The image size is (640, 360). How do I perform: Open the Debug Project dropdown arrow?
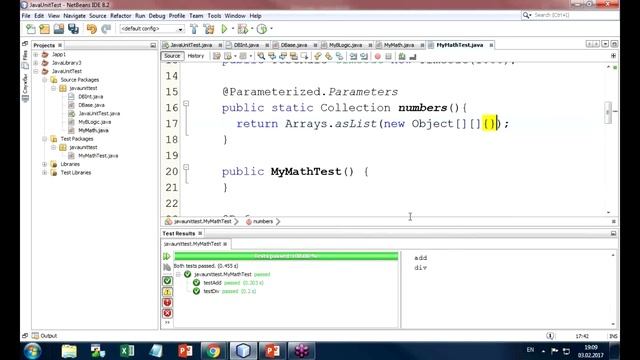pos(252,29)
